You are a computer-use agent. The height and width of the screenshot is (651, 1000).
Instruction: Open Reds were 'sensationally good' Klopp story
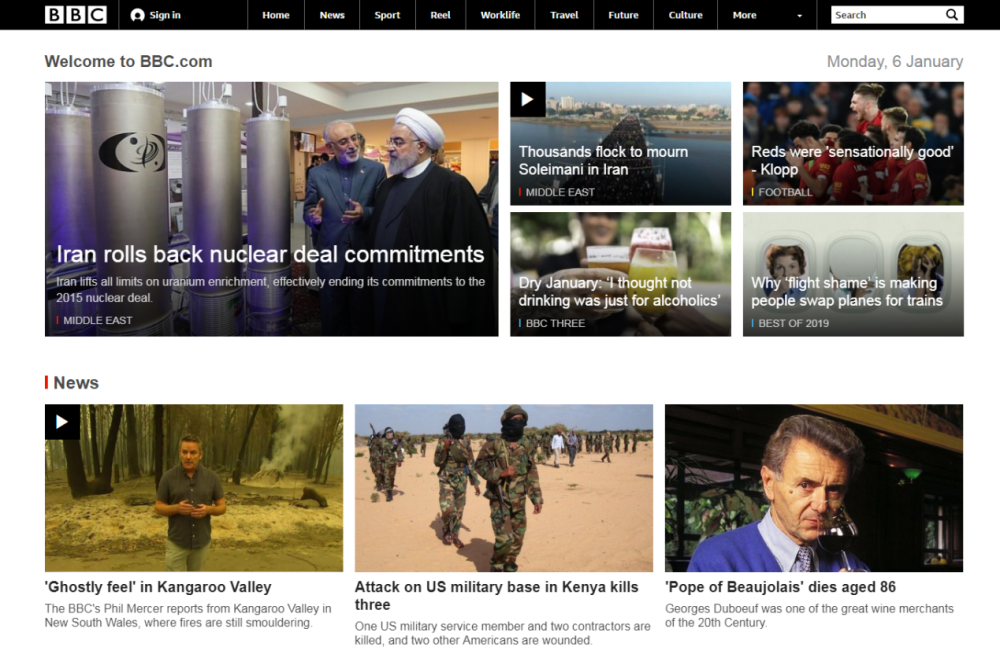coord(851,161)
